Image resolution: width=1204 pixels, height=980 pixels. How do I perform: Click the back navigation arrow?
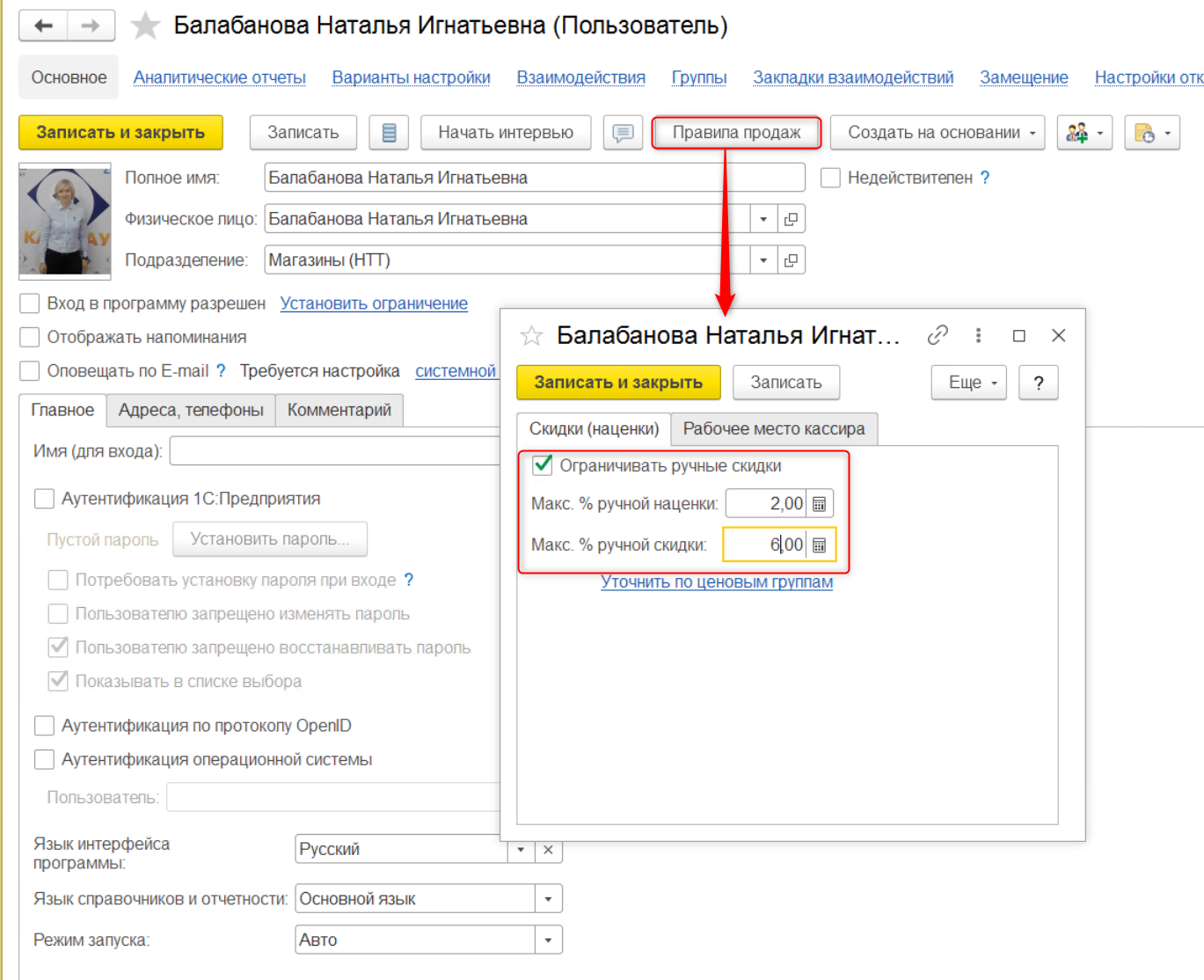point(43,26)
